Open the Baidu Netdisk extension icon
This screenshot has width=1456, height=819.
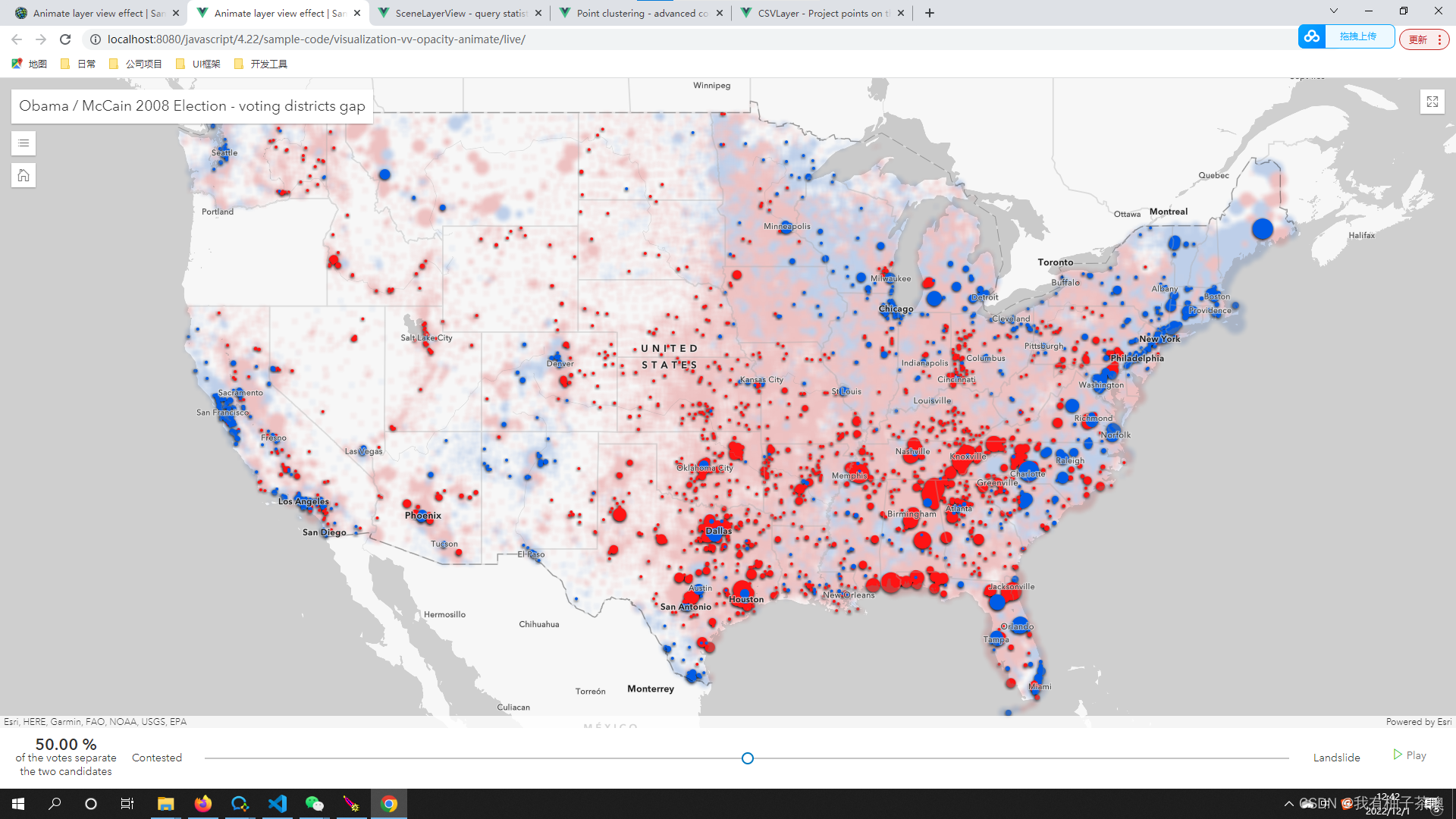(1311, 36)
